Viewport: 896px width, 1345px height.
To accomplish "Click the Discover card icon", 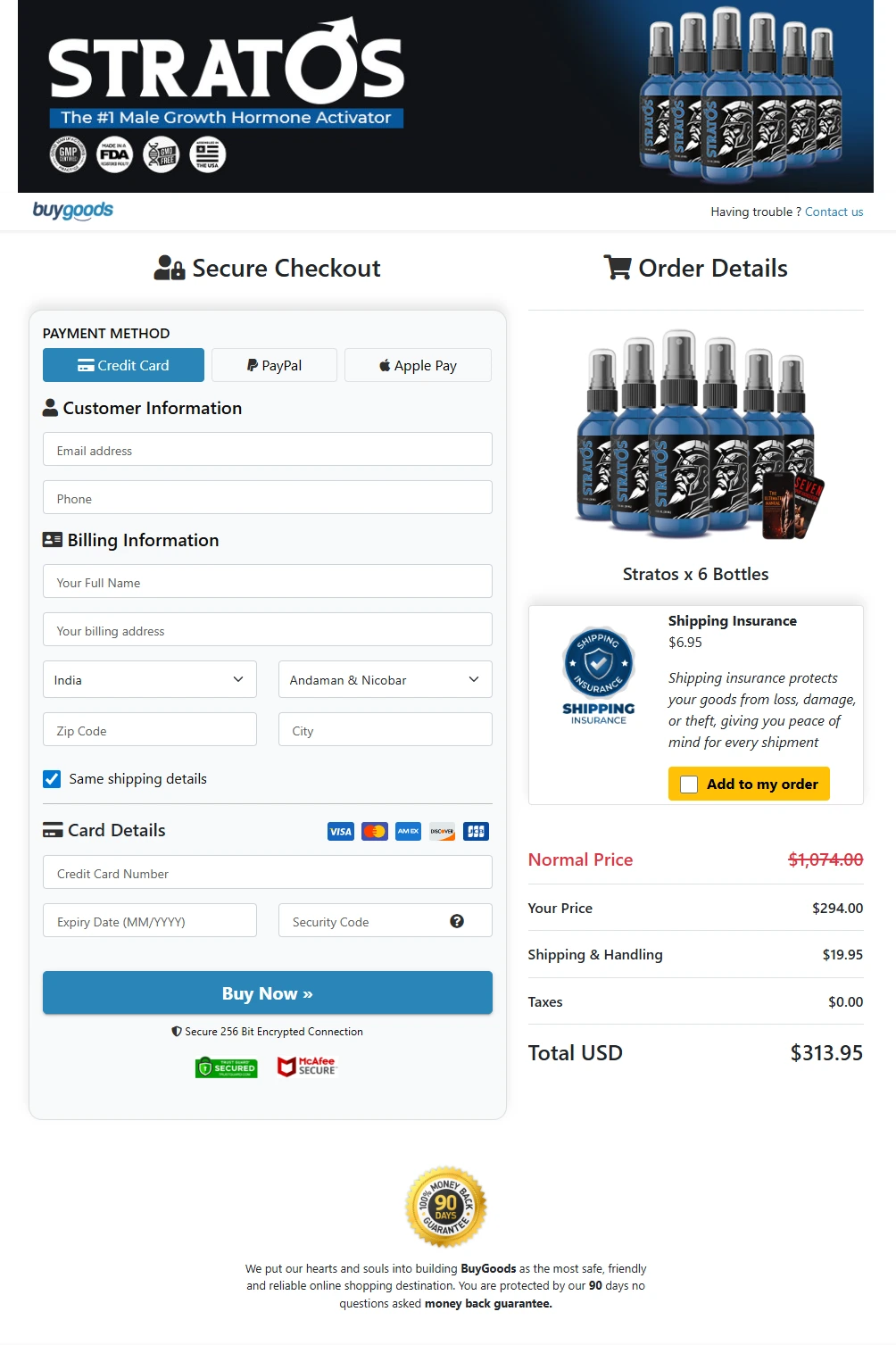I will pyautogui.click(x=443, y=831).
